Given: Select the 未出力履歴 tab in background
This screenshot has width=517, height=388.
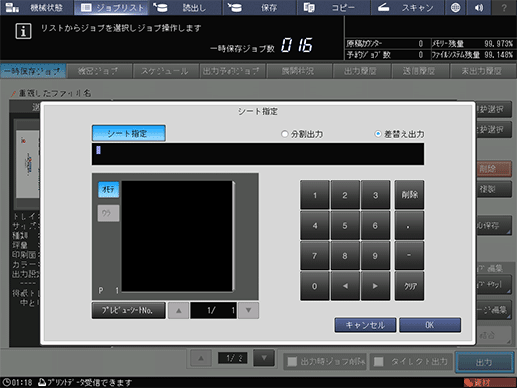Looking at the screenshot, I should pos(482,71).
